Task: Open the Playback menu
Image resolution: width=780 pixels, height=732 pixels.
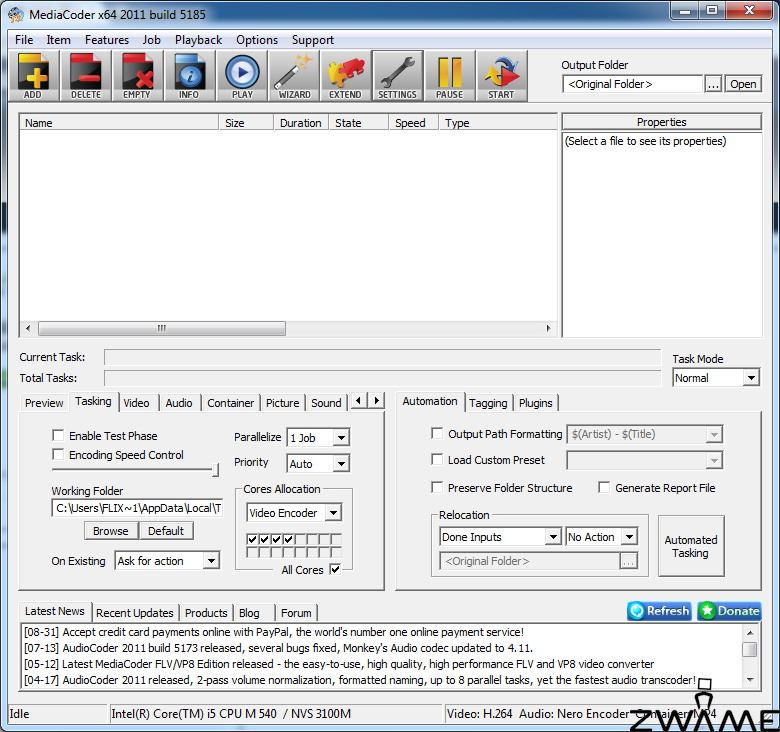Action: (x=198, y=40)
